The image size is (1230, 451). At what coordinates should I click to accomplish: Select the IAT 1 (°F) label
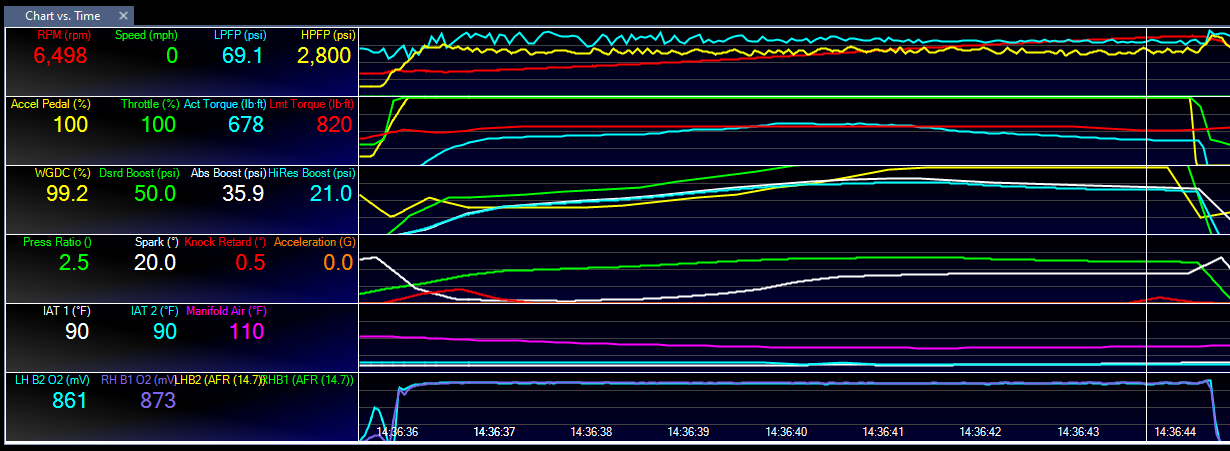tap(66, 311)
